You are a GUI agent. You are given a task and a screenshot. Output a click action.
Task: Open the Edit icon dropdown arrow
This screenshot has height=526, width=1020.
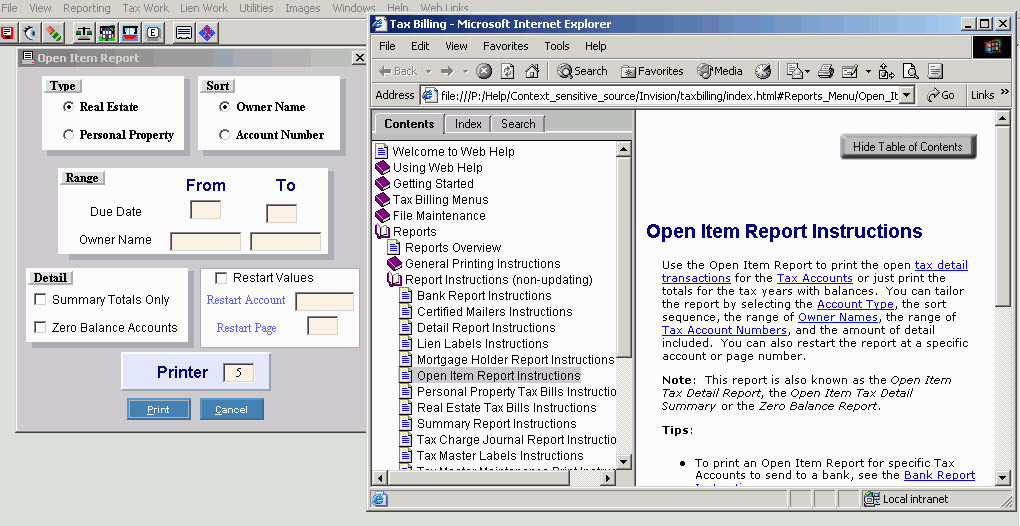pos(868,71)
